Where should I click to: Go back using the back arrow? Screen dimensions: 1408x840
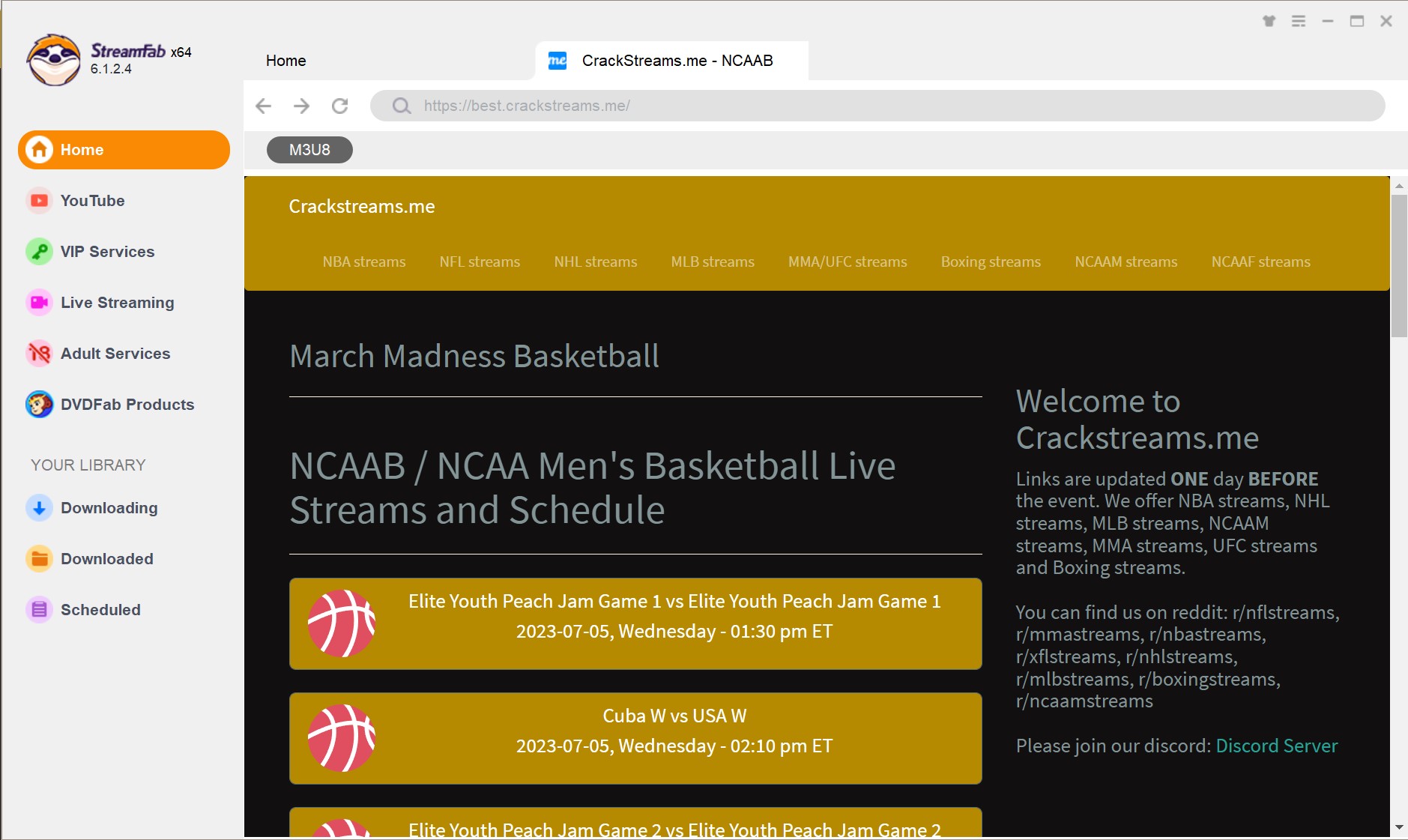point(263,106)
